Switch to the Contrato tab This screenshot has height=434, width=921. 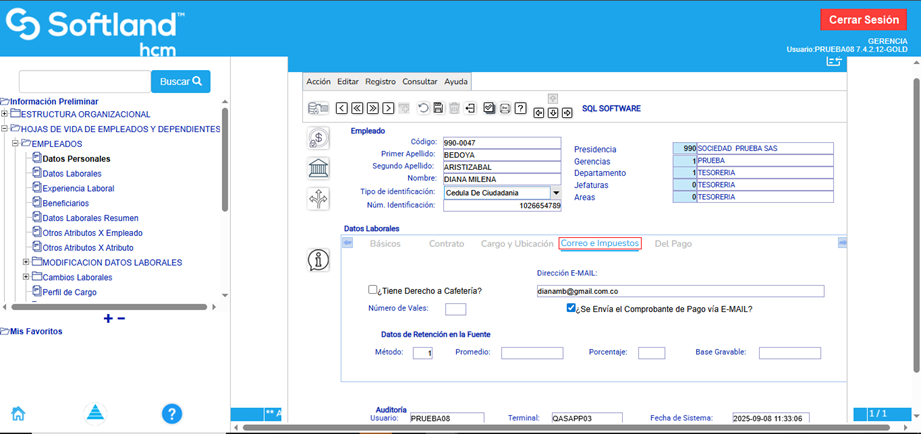(x=446, y=243)
